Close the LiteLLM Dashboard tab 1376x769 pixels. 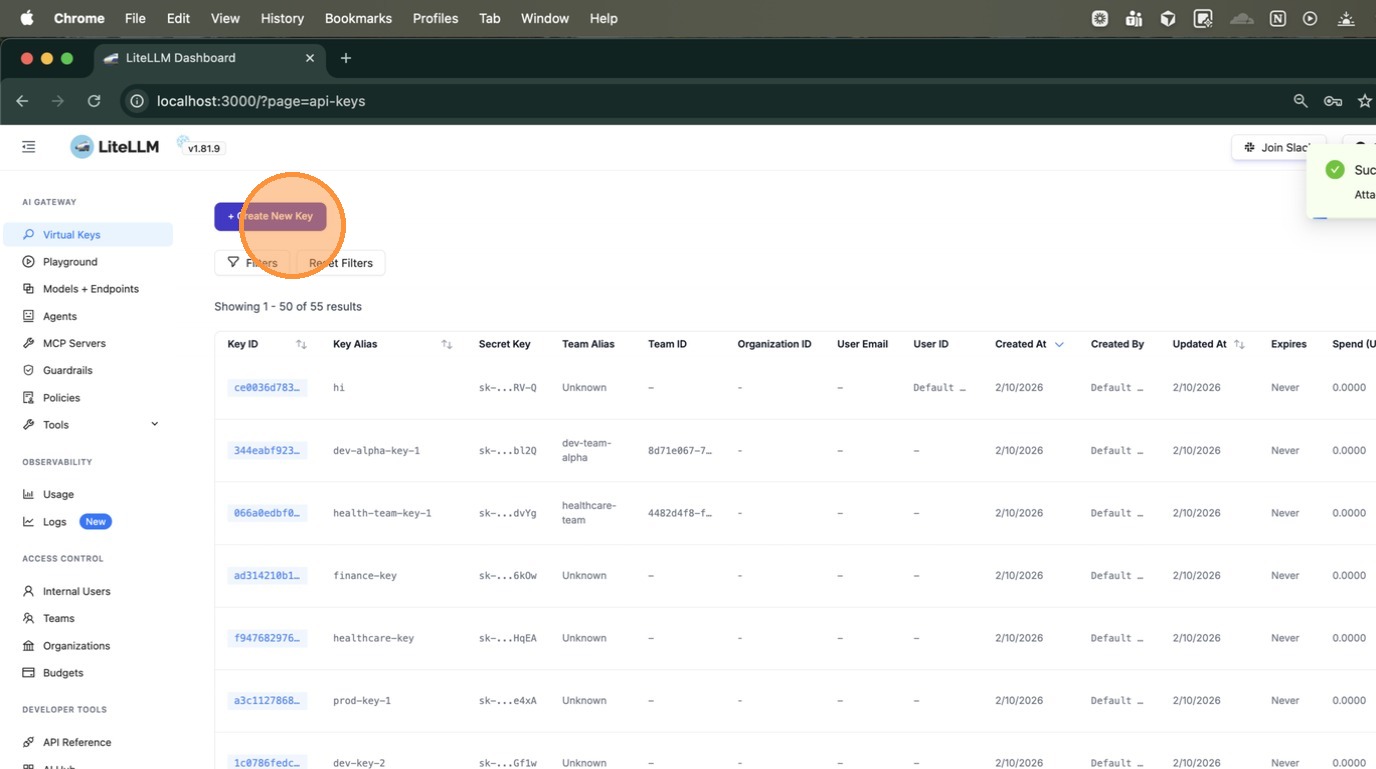[x=310, y=58]
